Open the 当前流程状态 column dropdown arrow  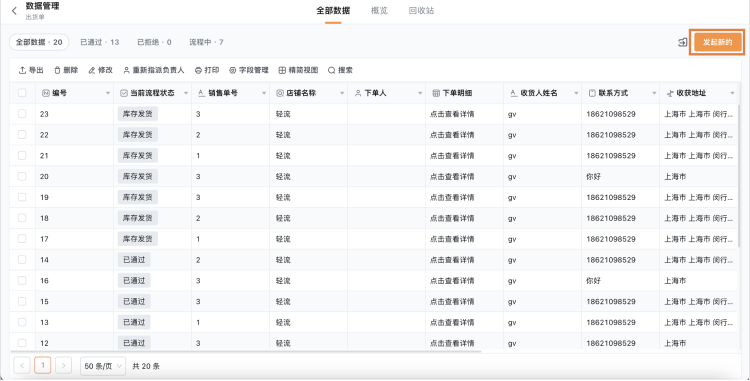pyautogui.click(x=186, y=93)
